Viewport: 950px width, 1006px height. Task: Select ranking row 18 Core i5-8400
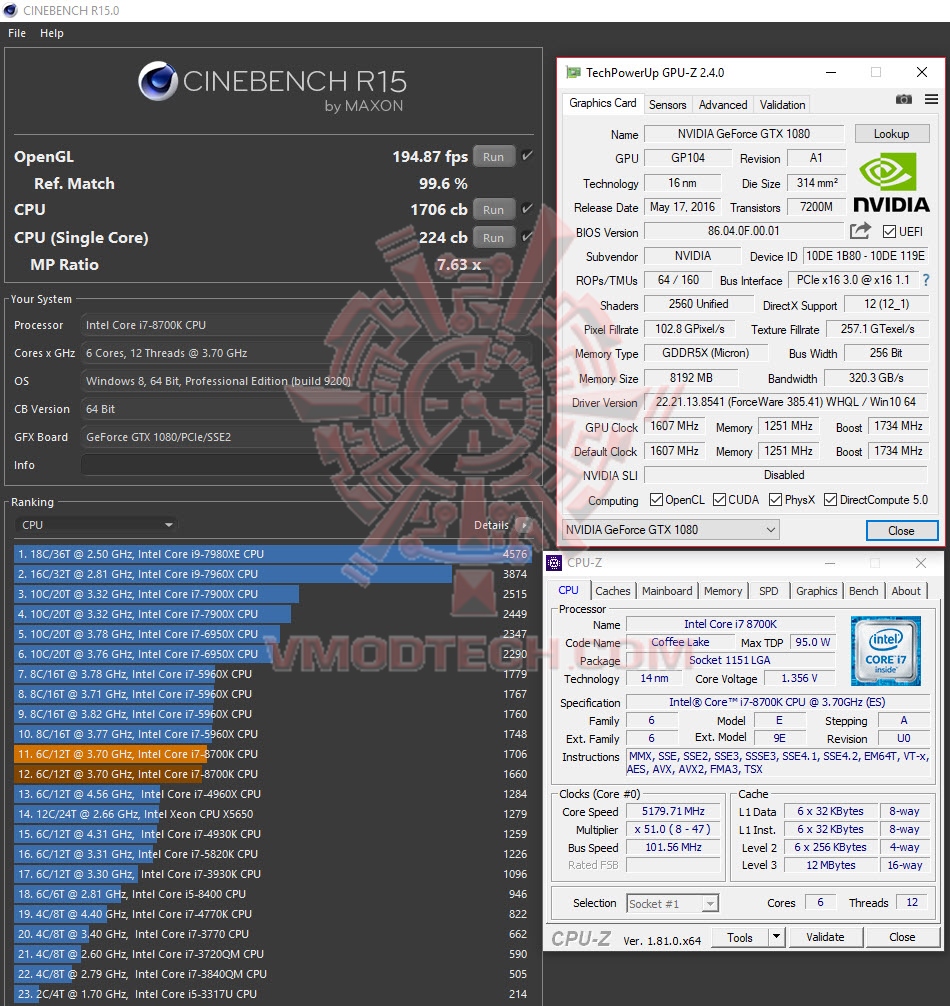[x=272, y=894]
